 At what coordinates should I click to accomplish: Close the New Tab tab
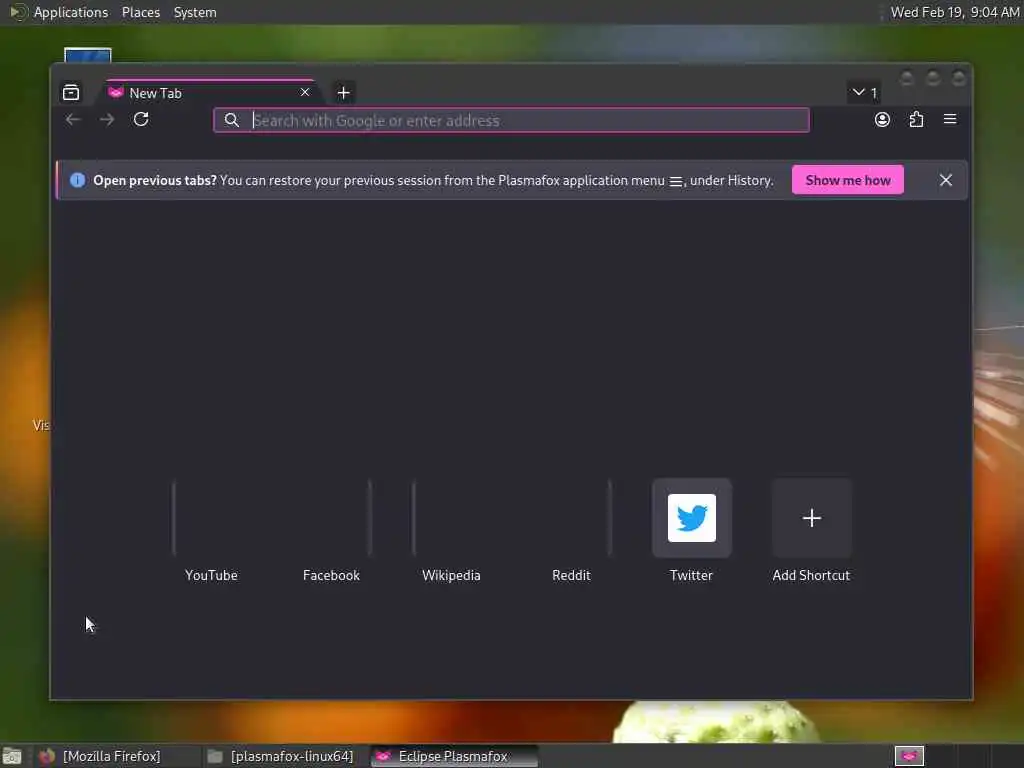(x=304, y=93)
